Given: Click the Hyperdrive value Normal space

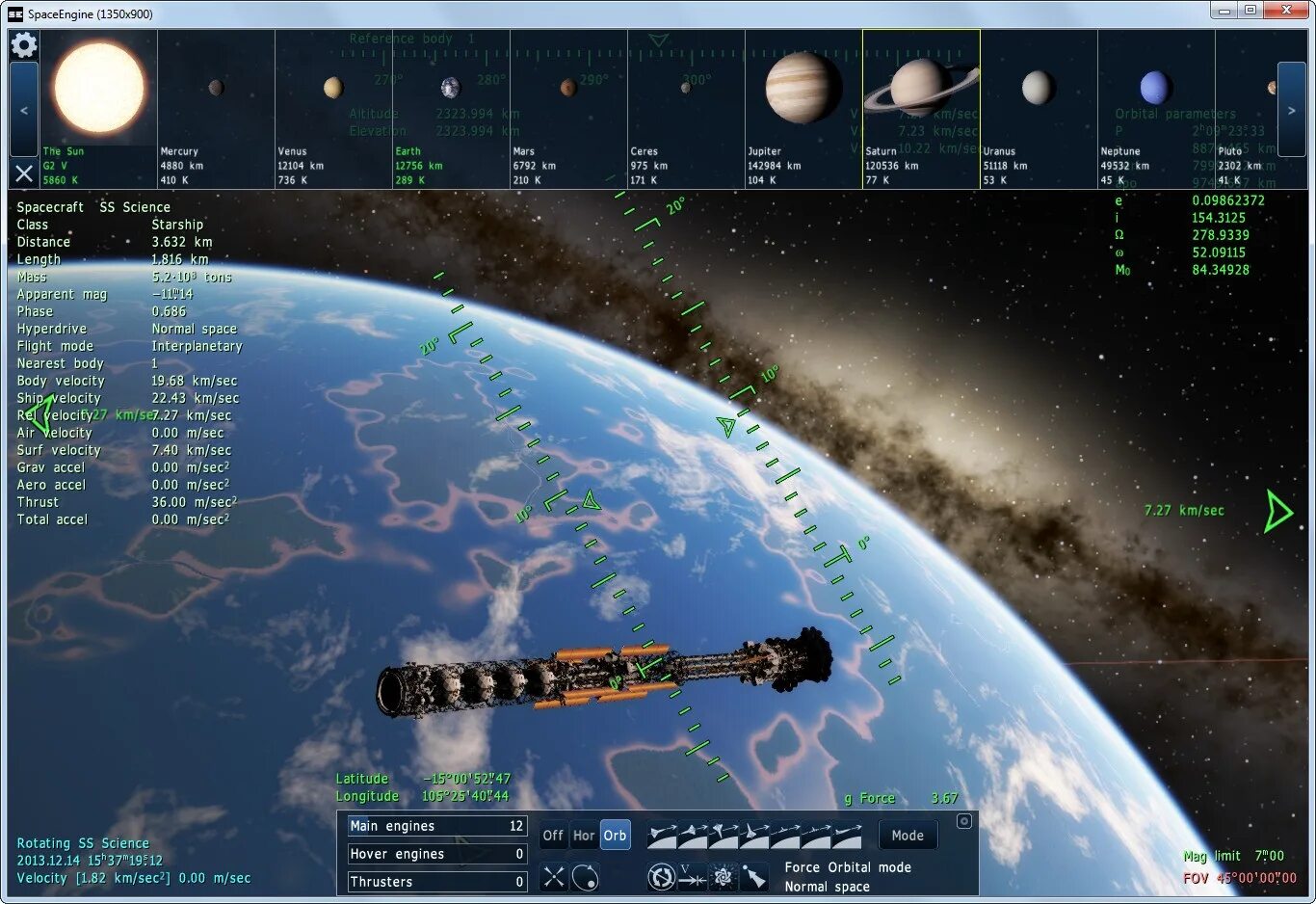Looking at the screenshot, I should pos(194,329).
